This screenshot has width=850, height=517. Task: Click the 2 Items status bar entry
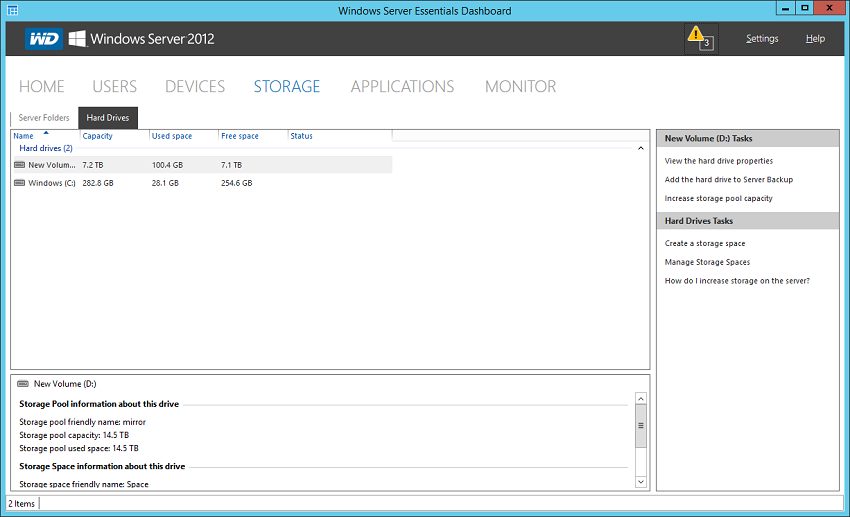pos(22,504)
